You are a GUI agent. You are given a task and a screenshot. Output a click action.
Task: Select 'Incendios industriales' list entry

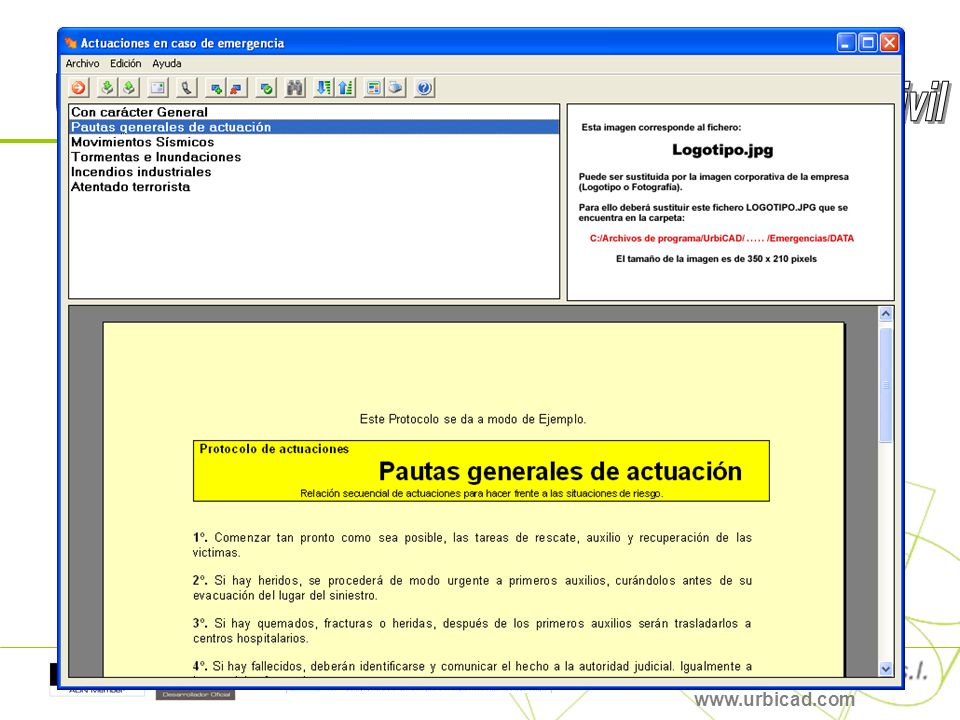pyautogui.click(x=314, y=172)
